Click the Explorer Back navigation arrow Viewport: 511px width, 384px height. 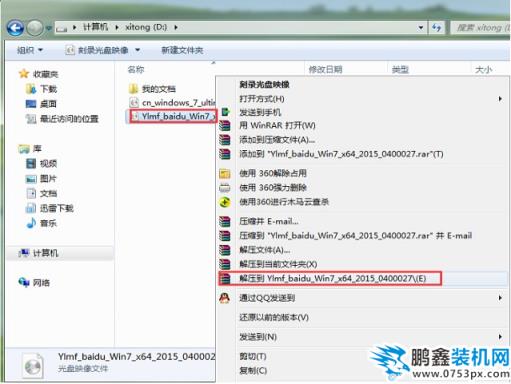[15, 28]
